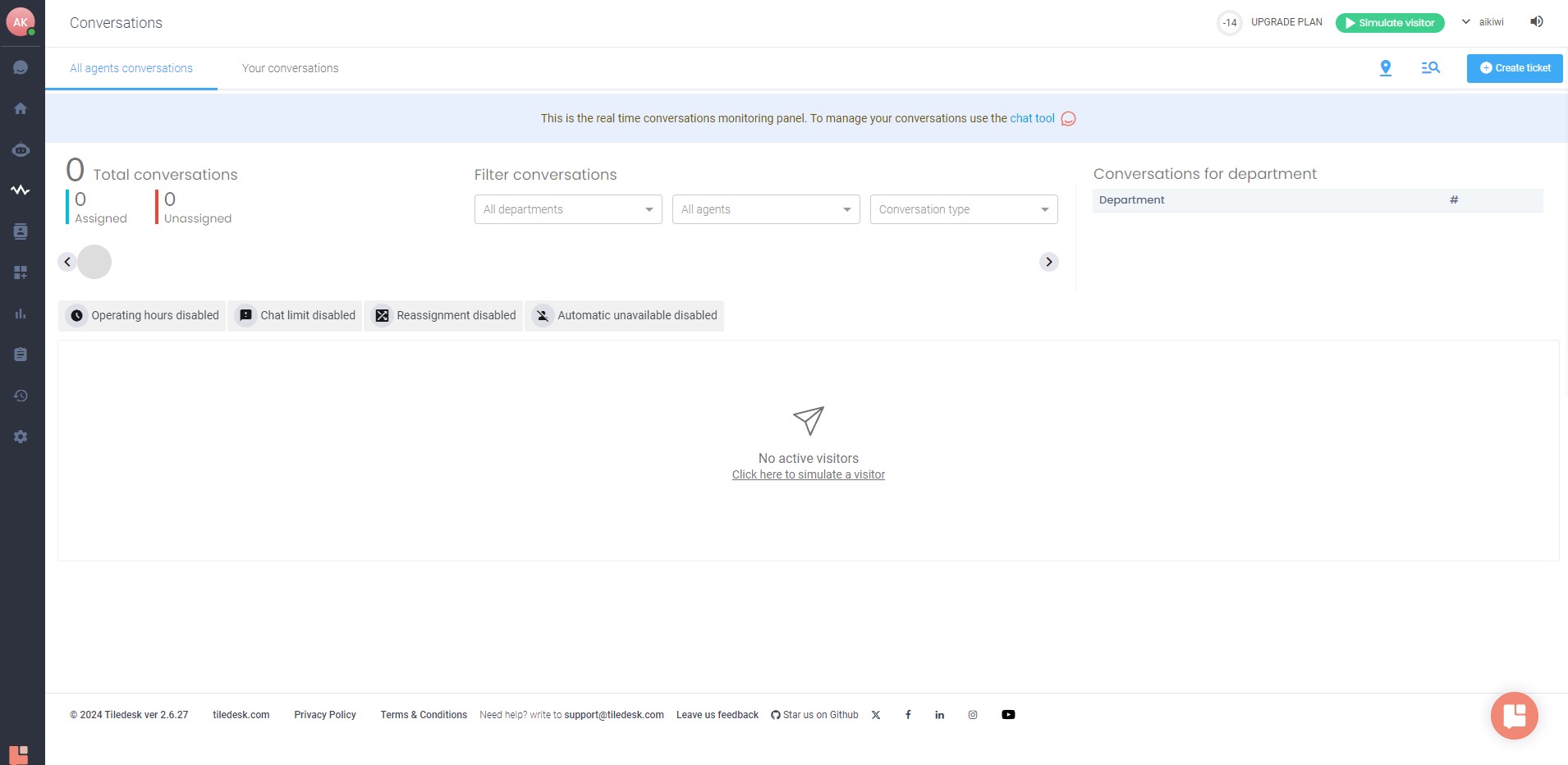Open the conversation search list icon
Screen dimensions: 1568x765
[x=1431, y=68]
